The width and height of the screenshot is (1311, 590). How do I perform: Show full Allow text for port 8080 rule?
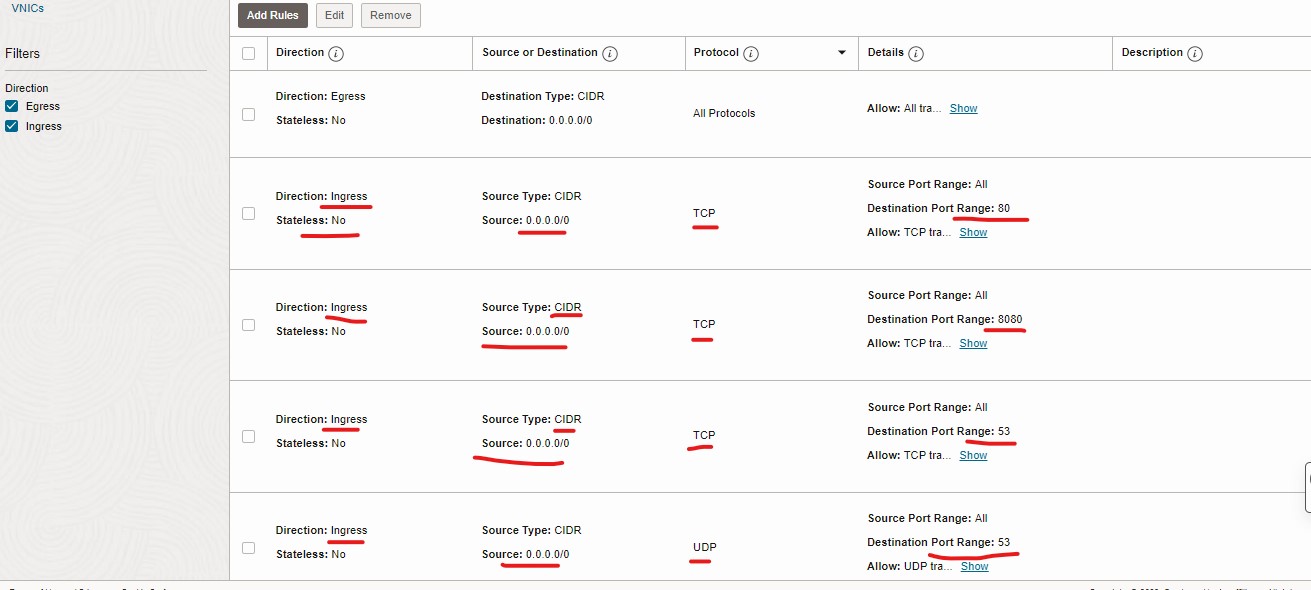point(973,343)
